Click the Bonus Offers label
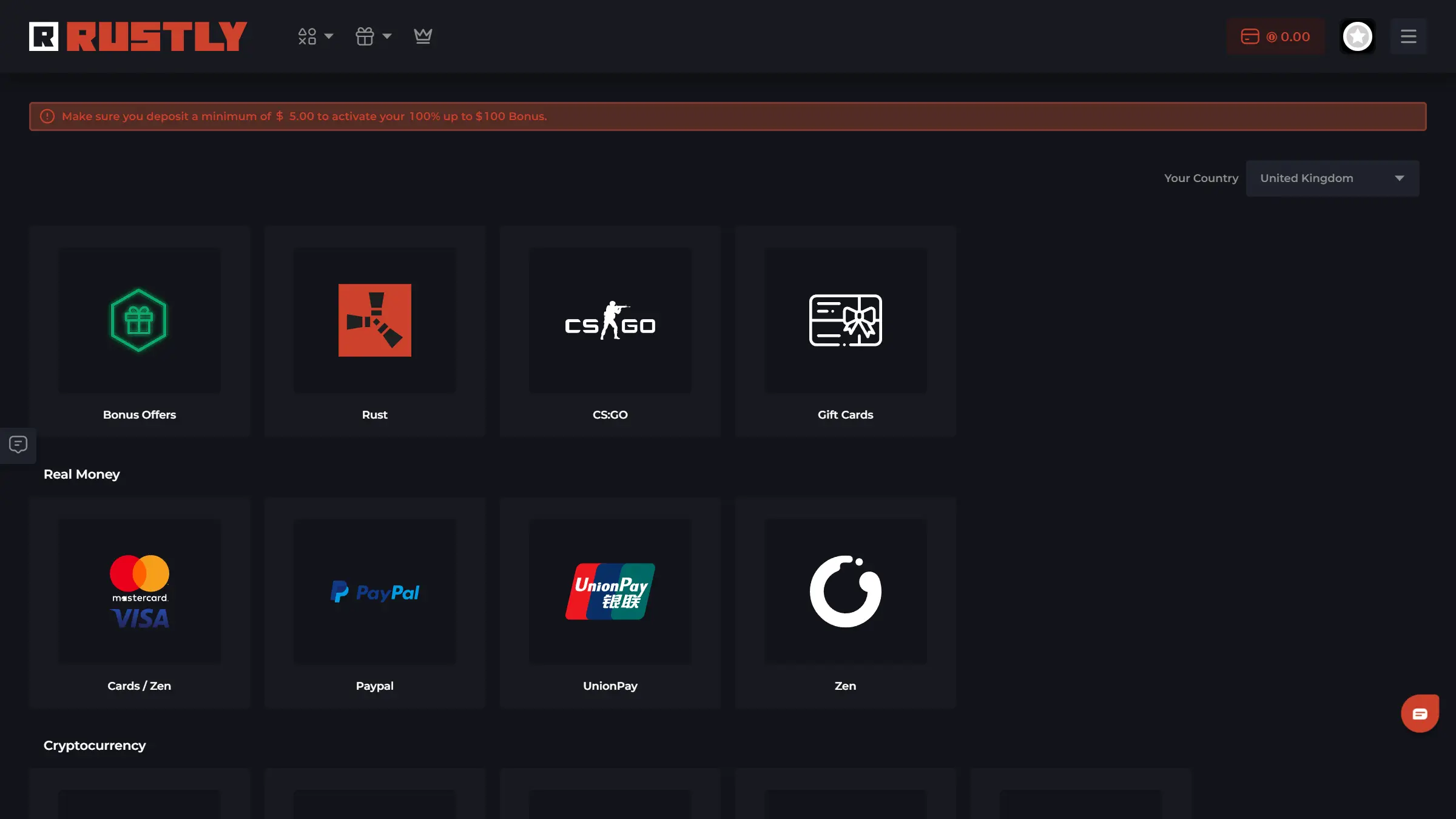Viewport: 1456px width, 819px height. [139, 414]
